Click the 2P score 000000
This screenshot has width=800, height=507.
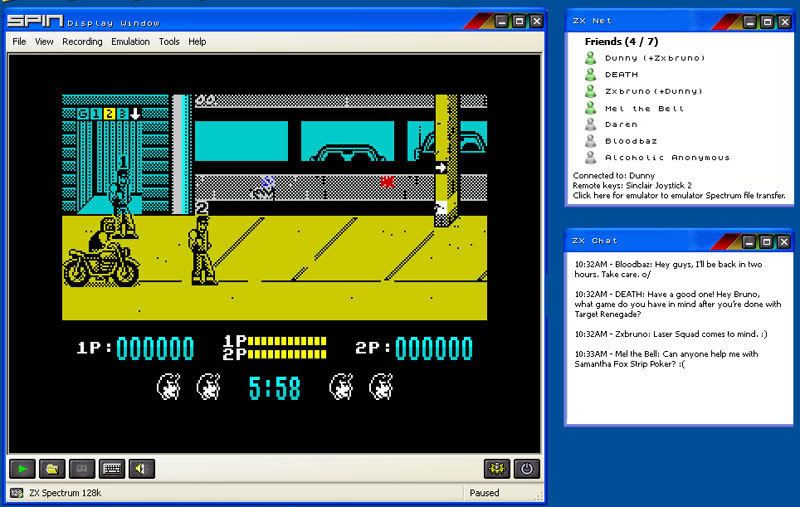[434, 348]
